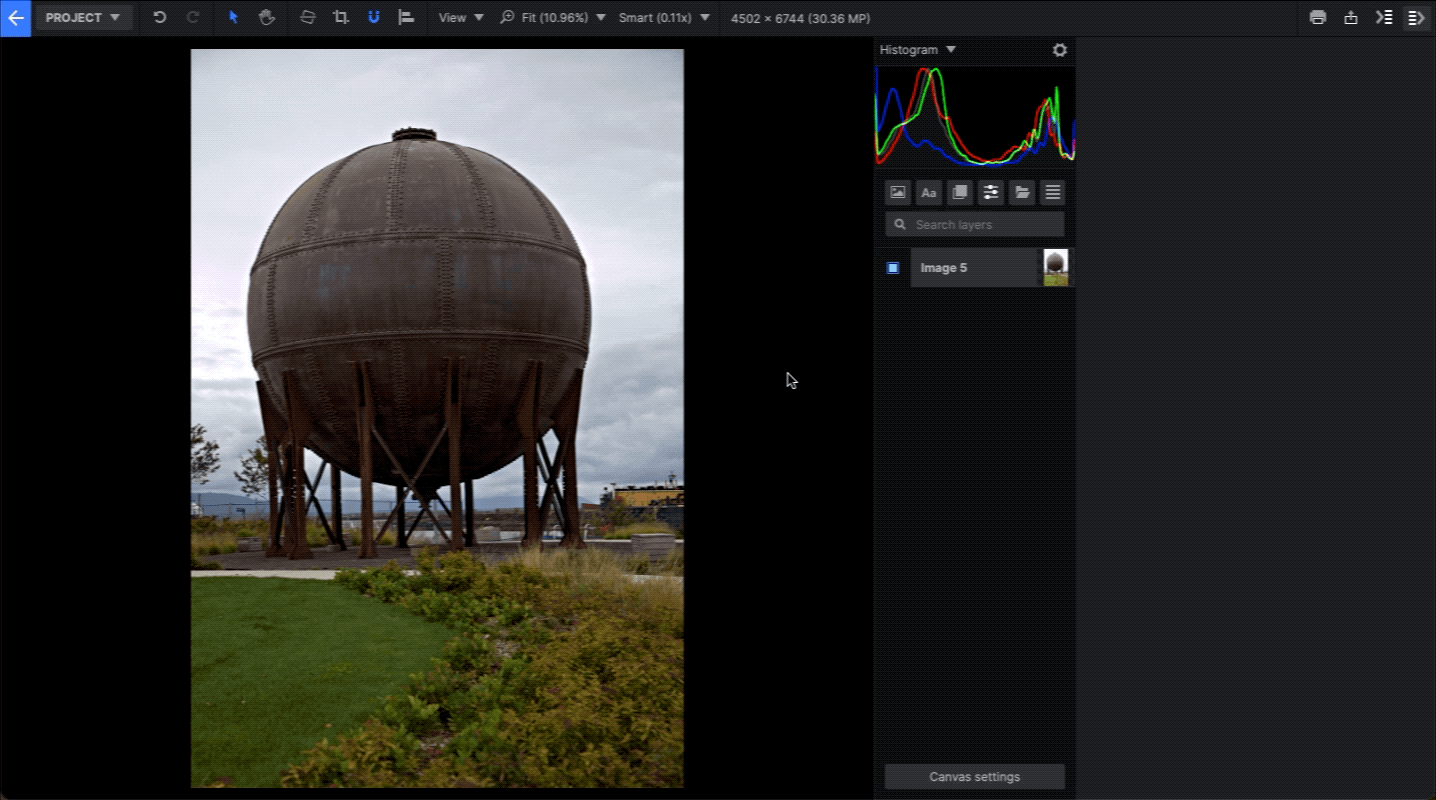Open Canvas settings
Screen dimensions: 1436x800
pos(973,776)
